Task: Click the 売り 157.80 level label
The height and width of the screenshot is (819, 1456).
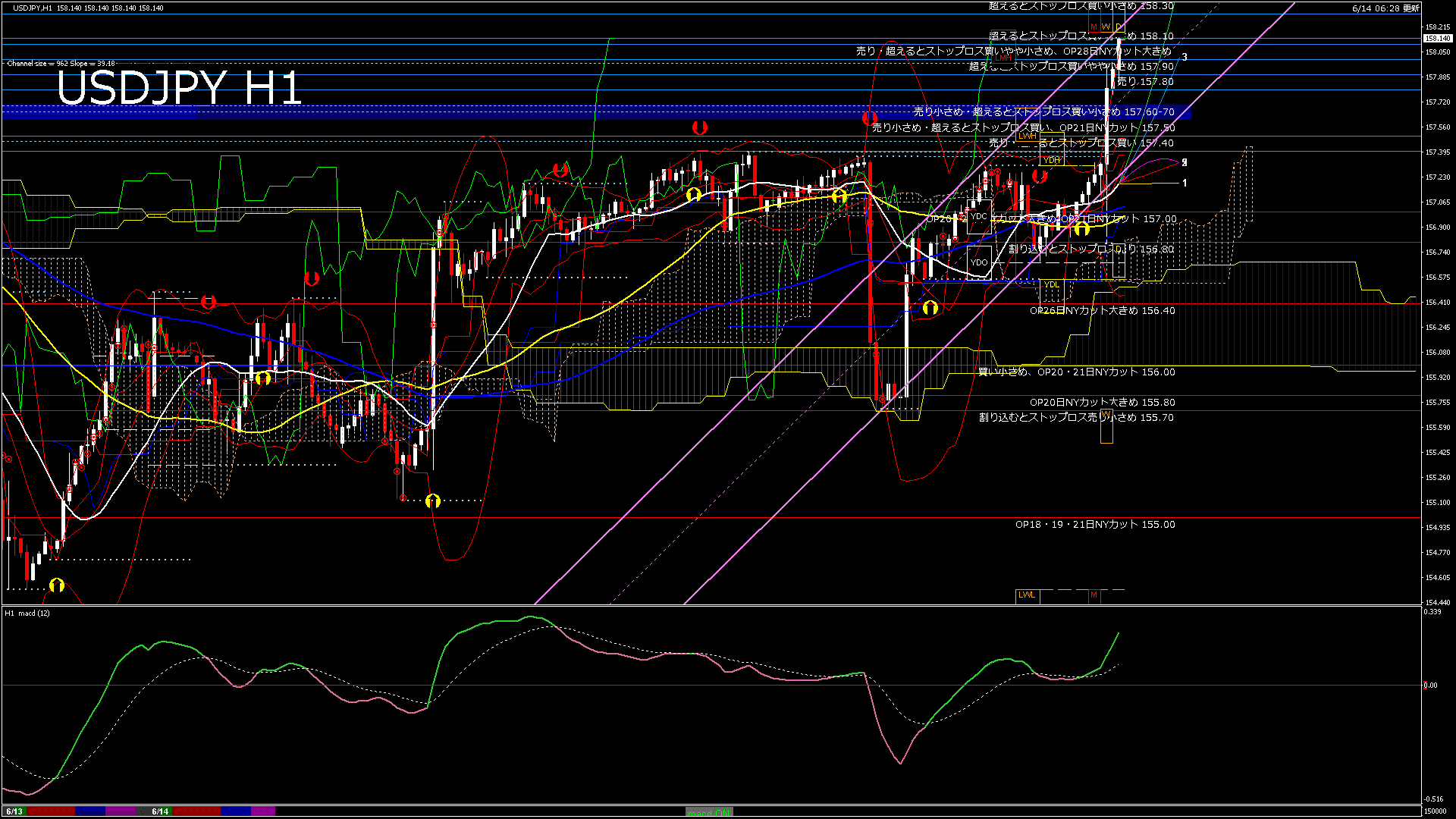Action: coord(1145,82)
